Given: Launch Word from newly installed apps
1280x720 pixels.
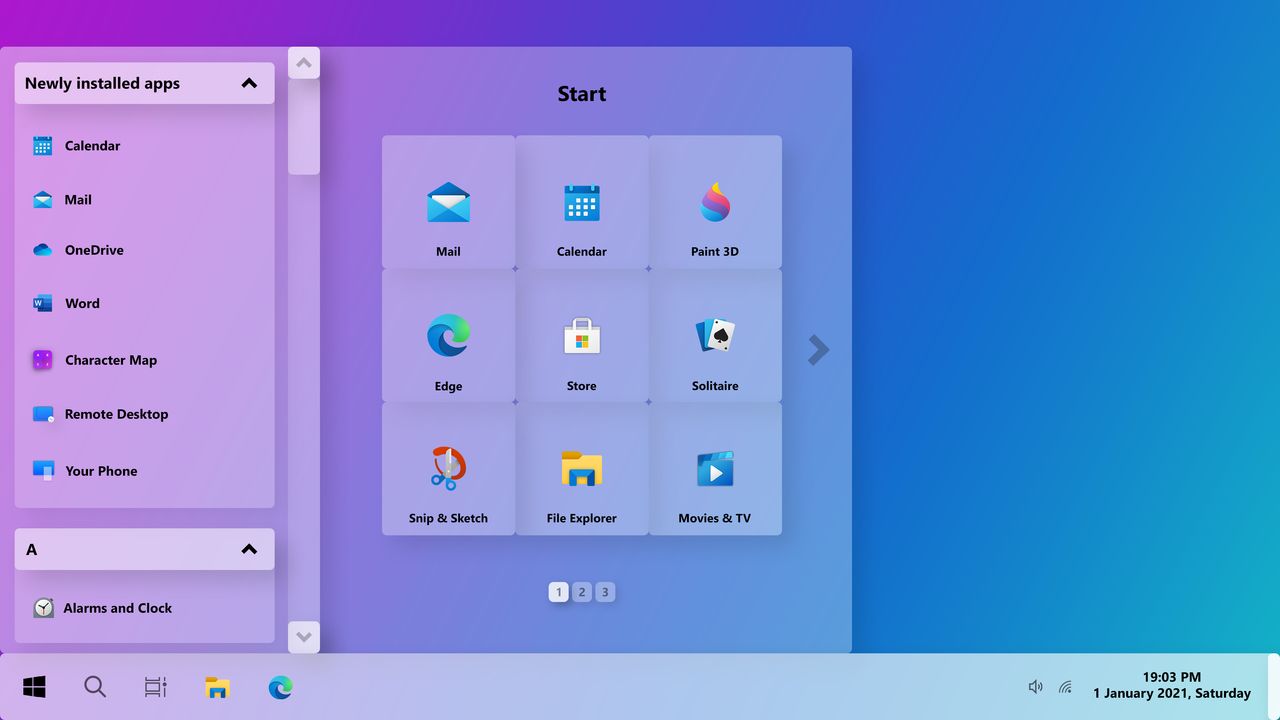Looking at the screenshot, I should point(82,303).
